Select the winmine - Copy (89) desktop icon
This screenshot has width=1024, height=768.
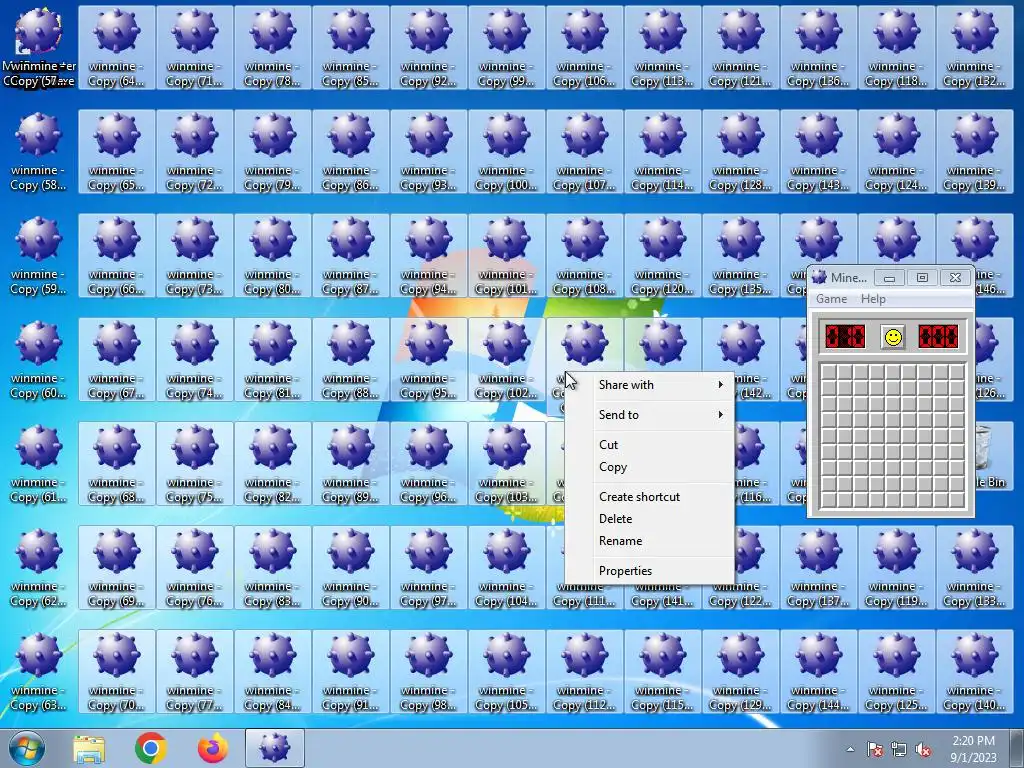coord(351,463)
